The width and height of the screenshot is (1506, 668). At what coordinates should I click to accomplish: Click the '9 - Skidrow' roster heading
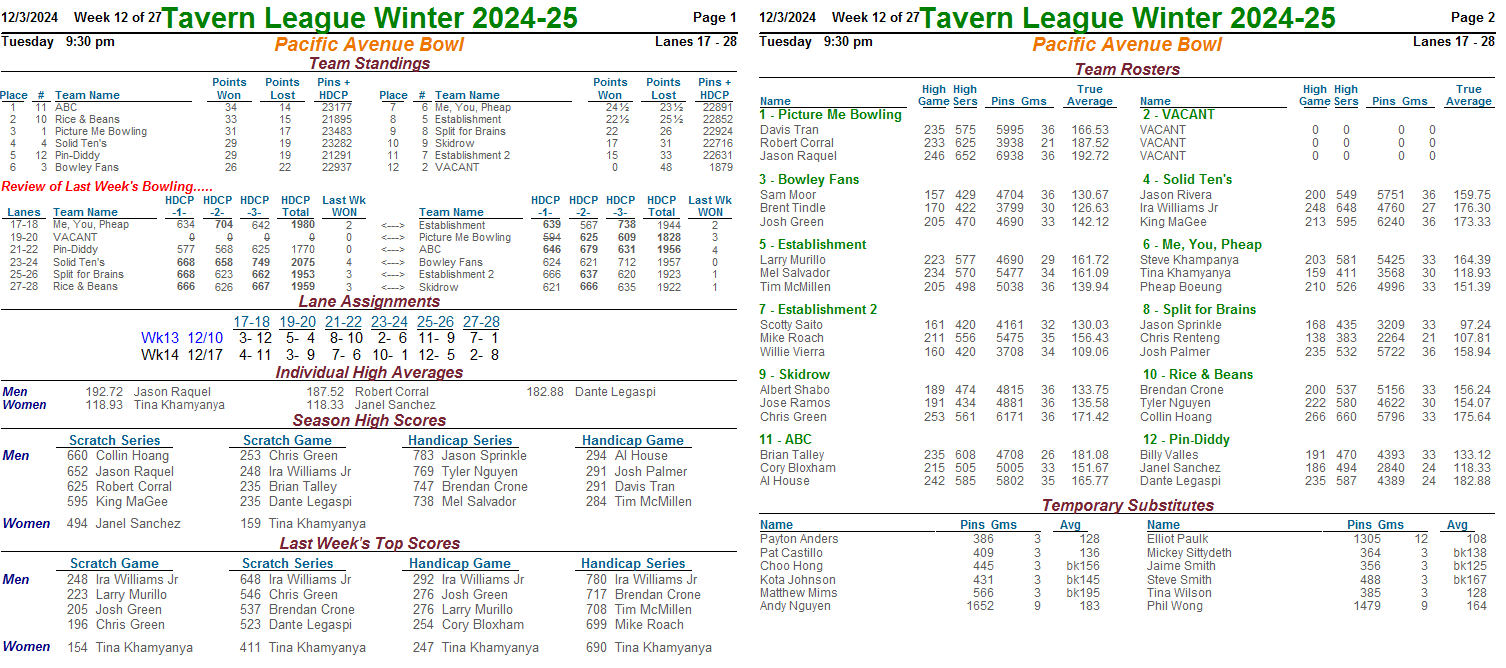pyautogui.click(x=795, y=374)
